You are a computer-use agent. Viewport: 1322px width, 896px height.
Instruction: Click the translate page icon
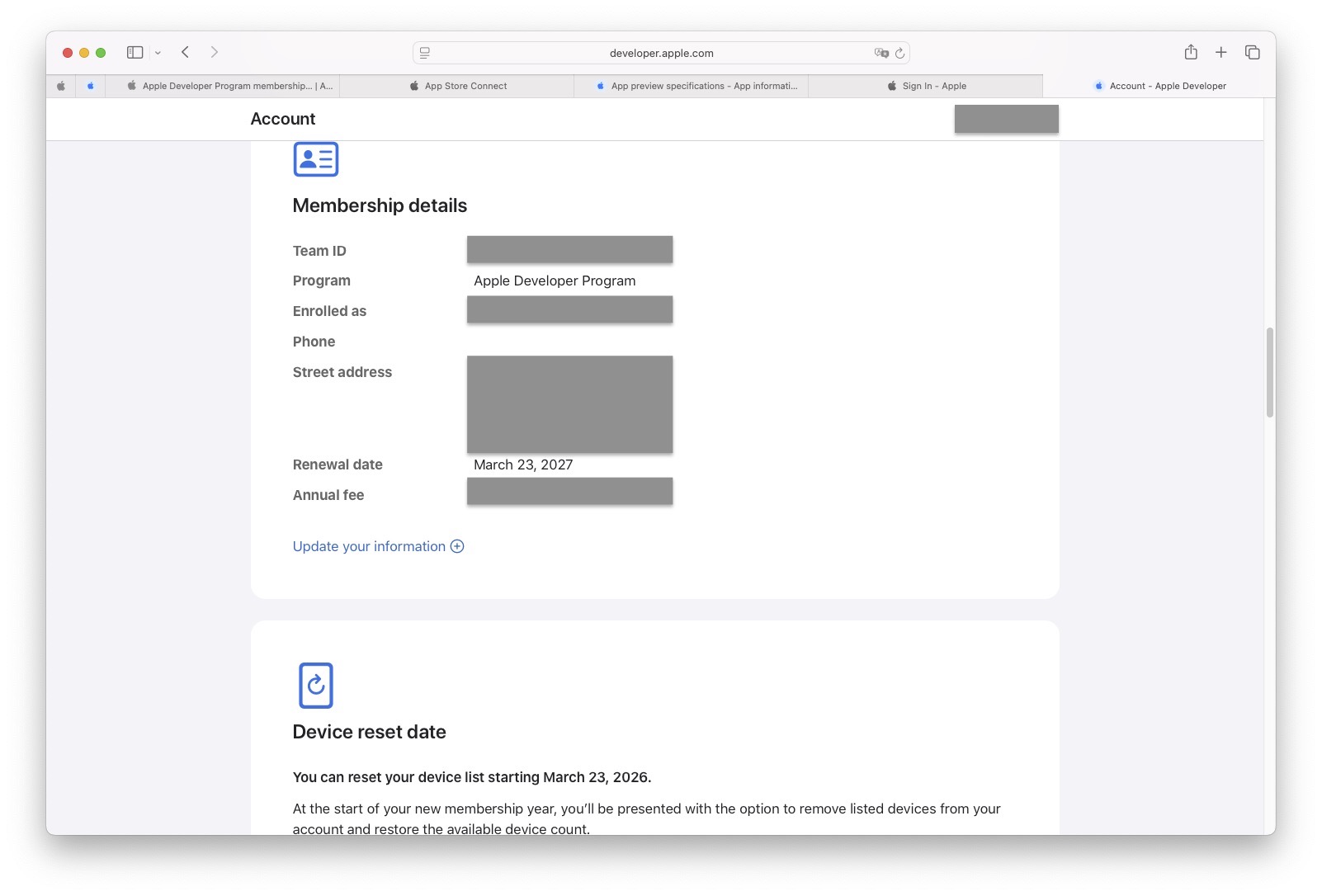(x=881, y=53)
